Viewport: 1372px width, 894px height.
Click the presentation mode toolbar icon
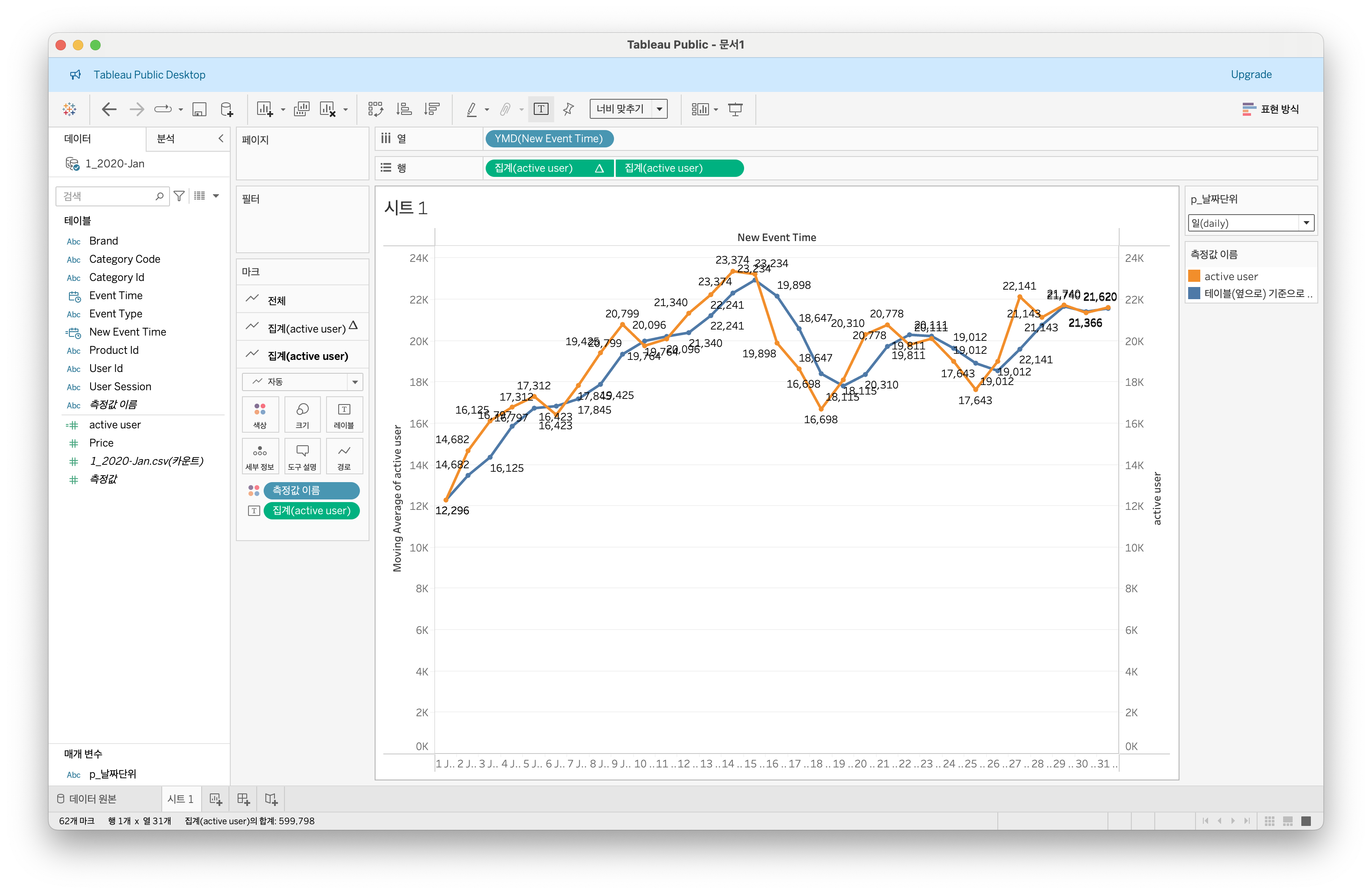(x=735, y=109)
